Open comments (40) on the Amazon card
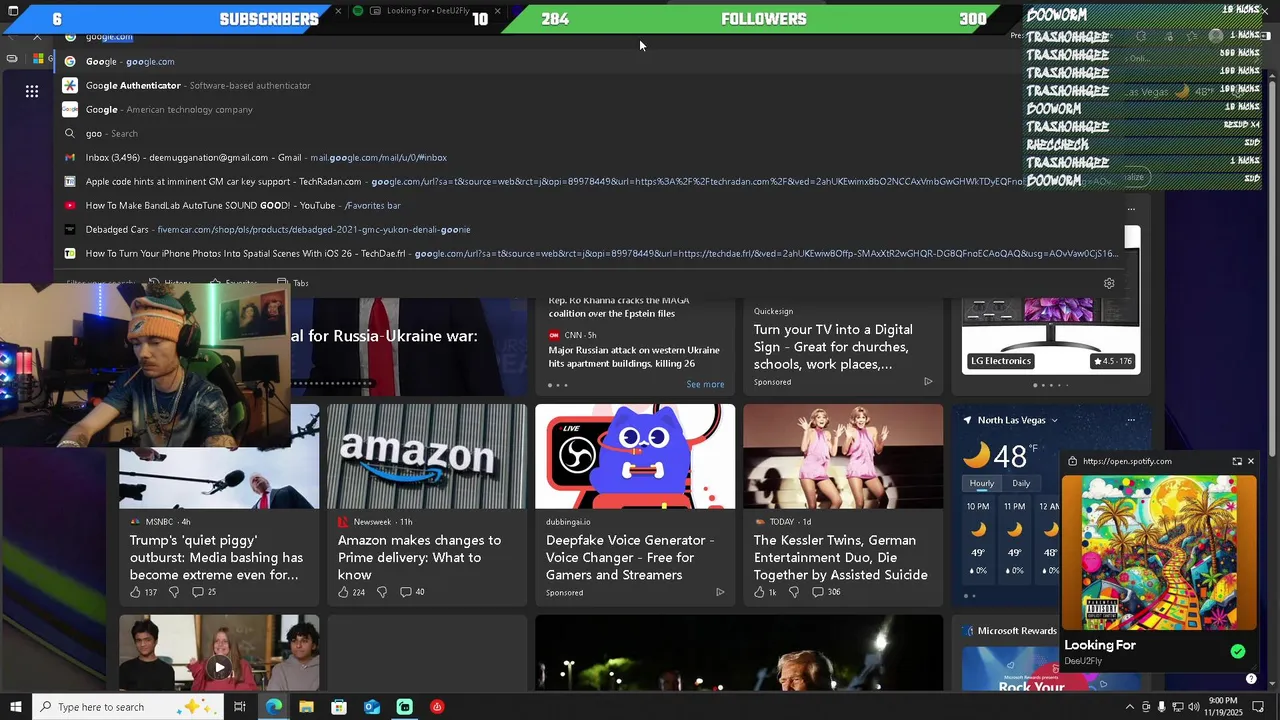Screen dimensions: 1280x720 [412, 592]
